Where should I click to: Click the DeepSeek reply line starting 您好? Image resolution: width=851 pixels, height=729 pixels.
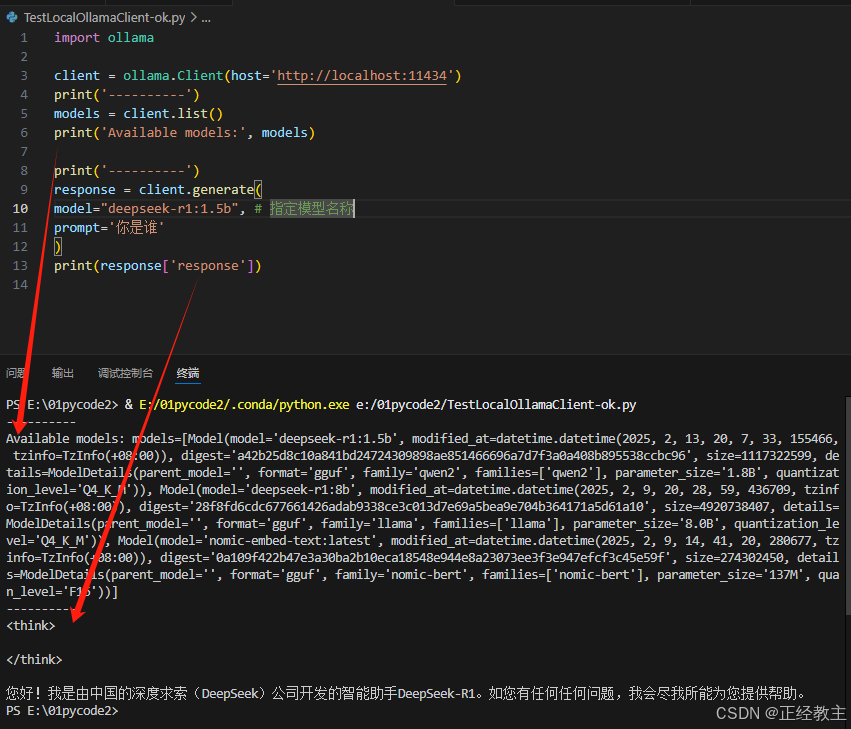(405, 693)
